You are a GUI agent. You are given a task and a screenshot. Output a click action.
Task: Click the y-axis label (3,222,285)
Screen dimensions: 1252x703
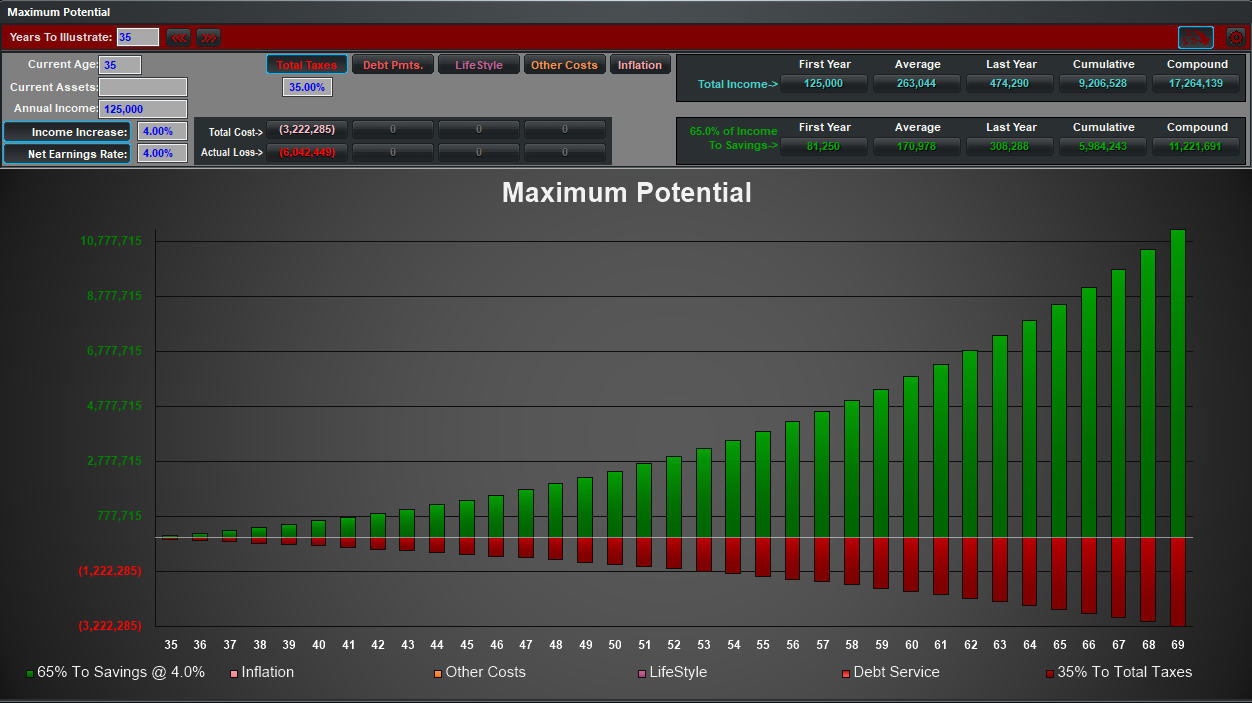click(110, 625)
